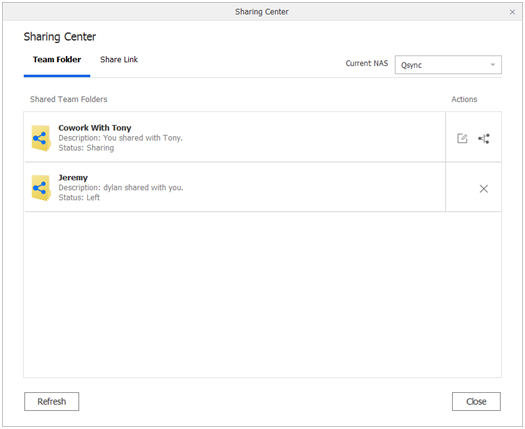Select the Jeremy folder name

point(73,177)
